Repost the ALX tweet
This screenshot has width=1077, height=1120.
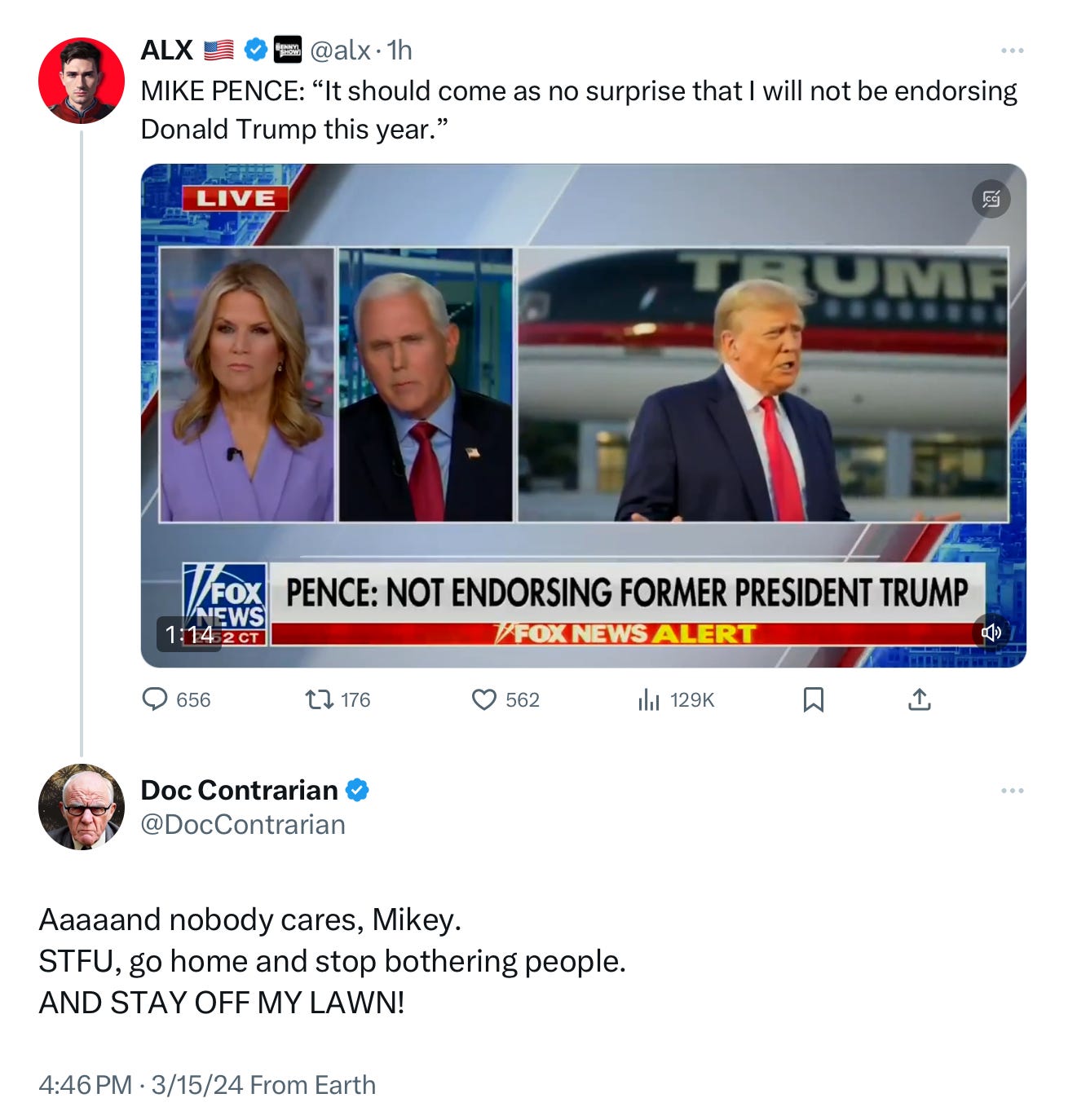point(338,699)
